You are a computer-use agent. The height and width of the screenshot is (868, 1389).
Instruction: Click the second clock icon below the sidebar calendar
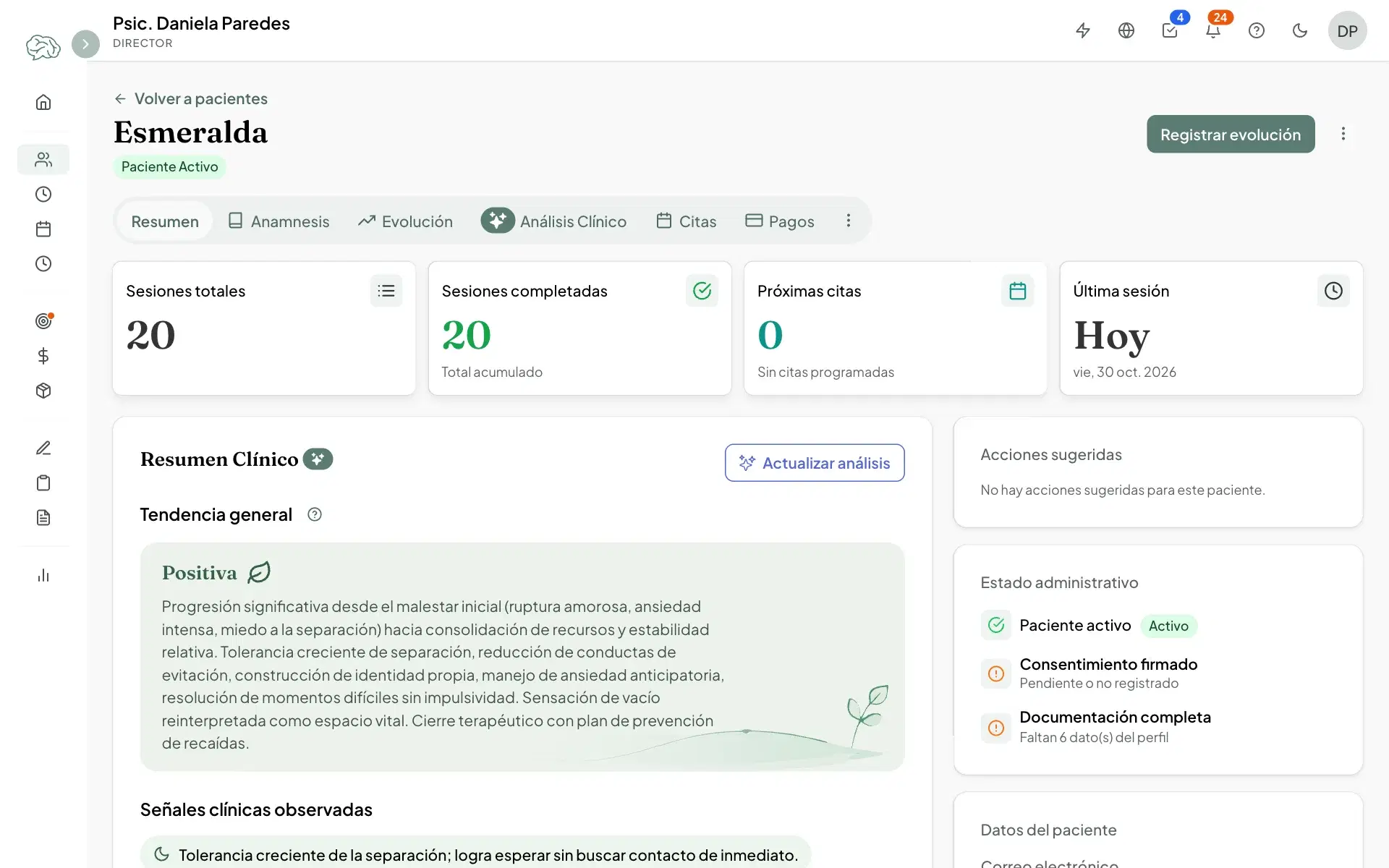pyautogui.click(x=43, y=263)
